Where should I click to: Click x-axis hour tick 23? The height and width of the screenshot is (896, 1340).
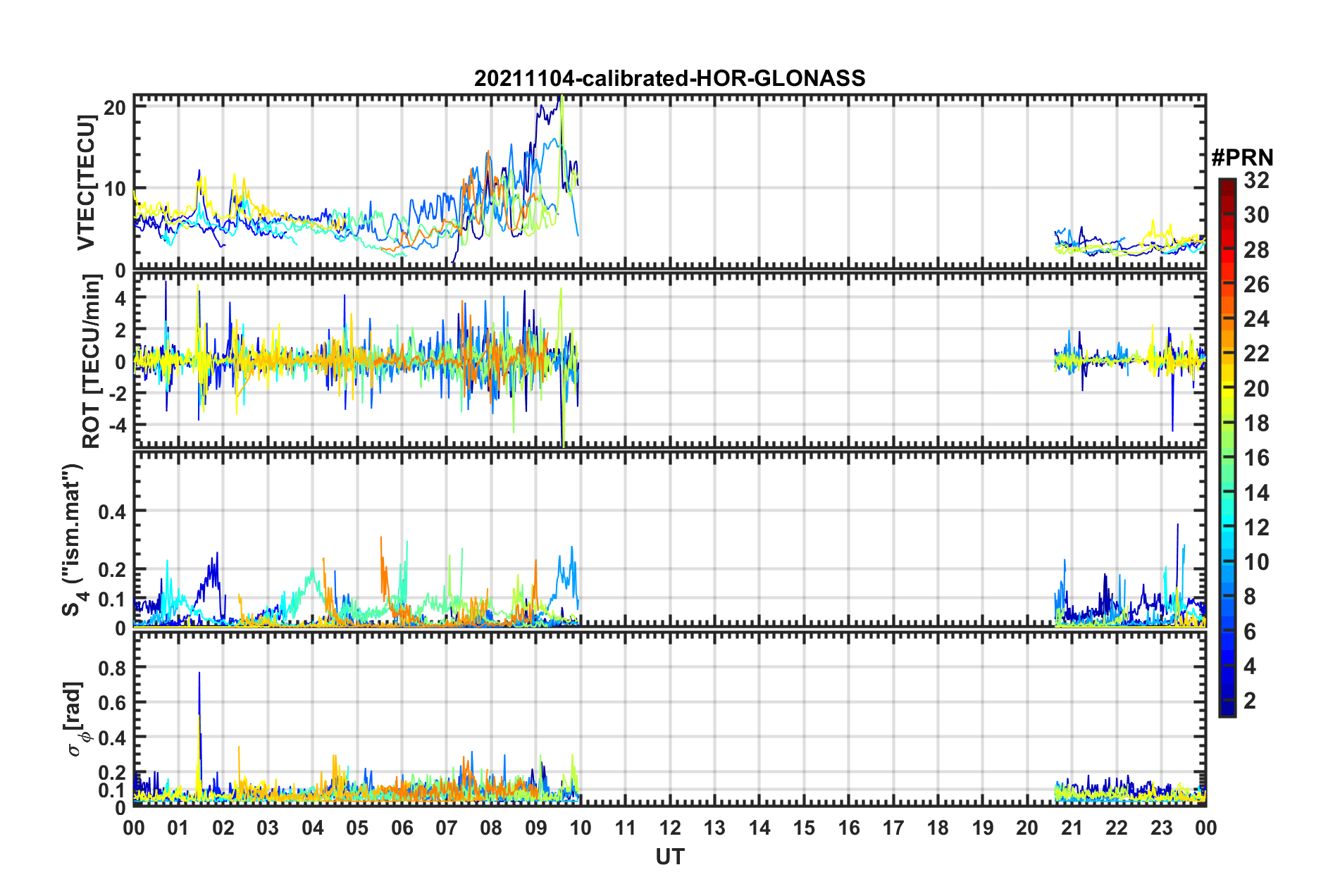coord(1162,828)
